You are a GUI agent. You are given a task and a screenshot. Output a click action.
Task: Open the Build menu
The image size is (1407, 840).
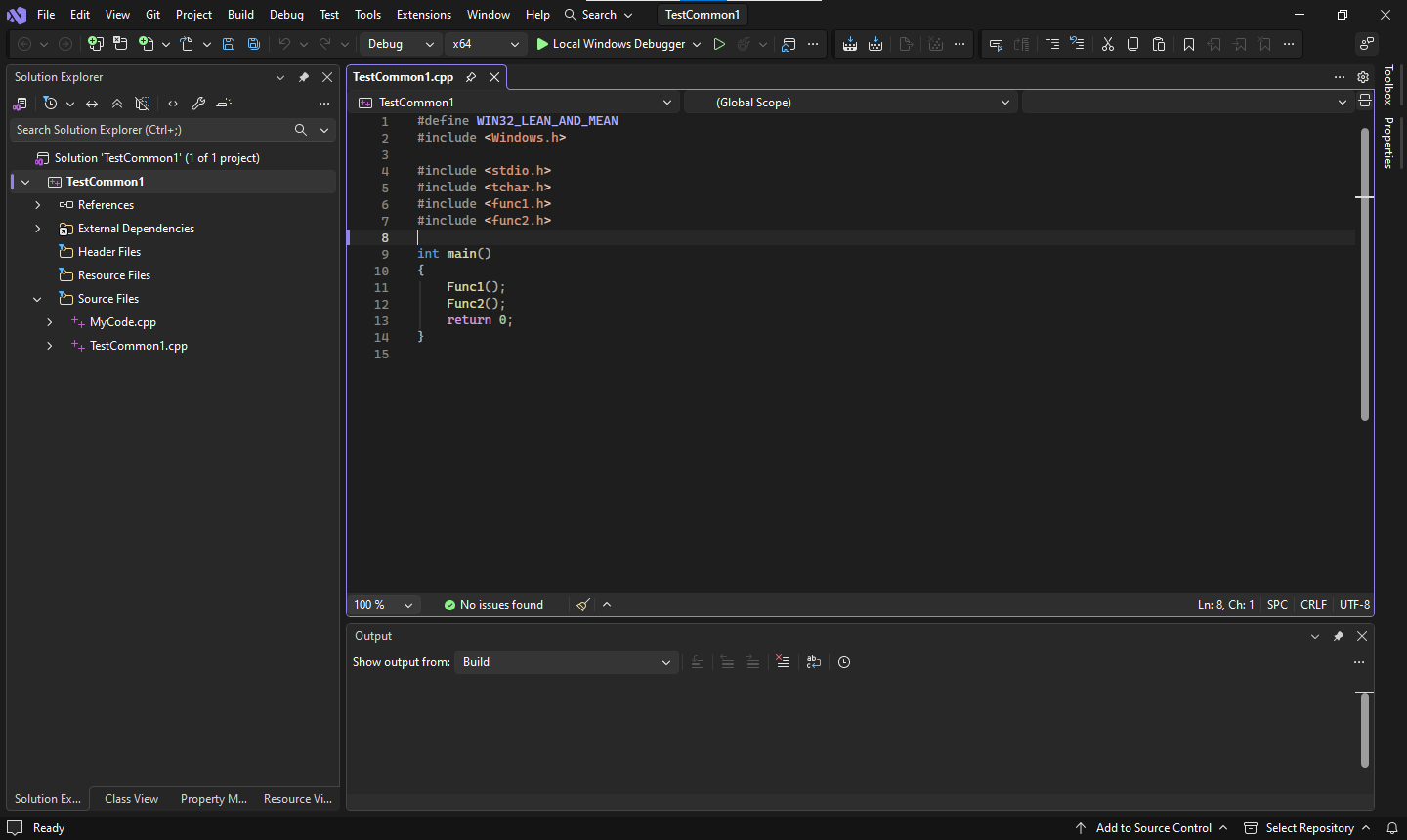pos(240,15)
